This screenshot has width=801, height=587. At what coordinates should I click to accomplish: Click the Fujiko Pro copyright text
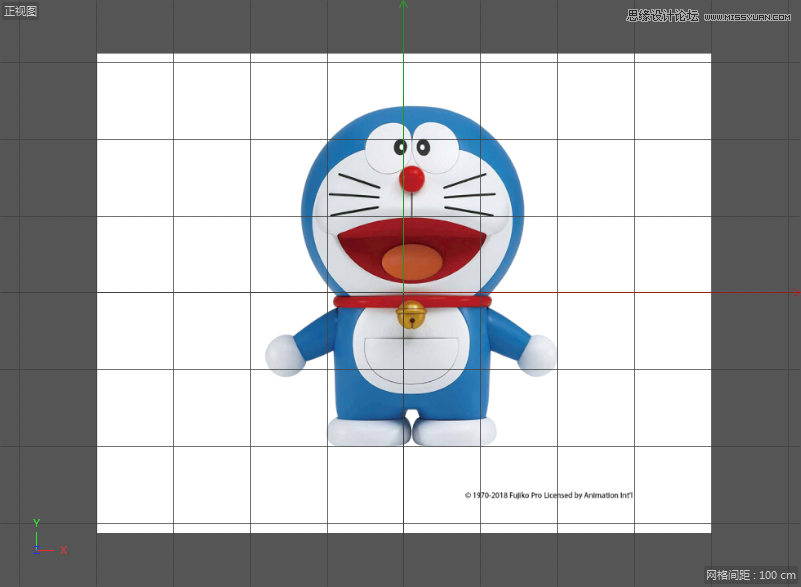[549, 494]
